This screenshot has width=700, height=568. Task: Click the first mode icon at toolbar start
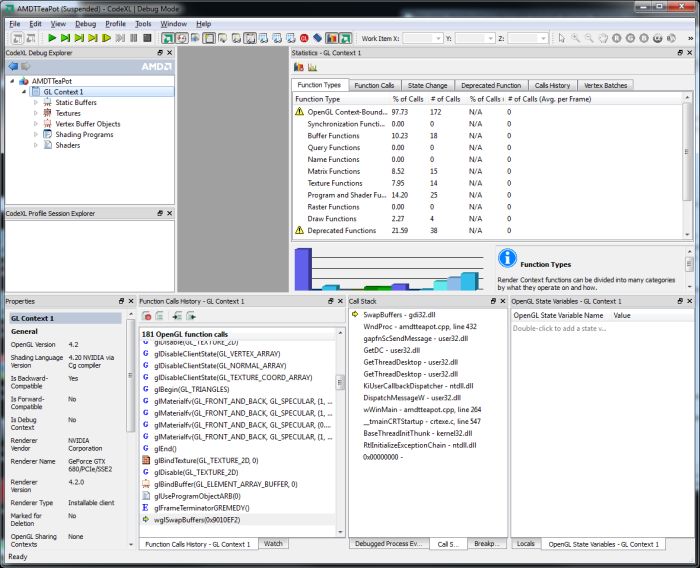(17, 38)
